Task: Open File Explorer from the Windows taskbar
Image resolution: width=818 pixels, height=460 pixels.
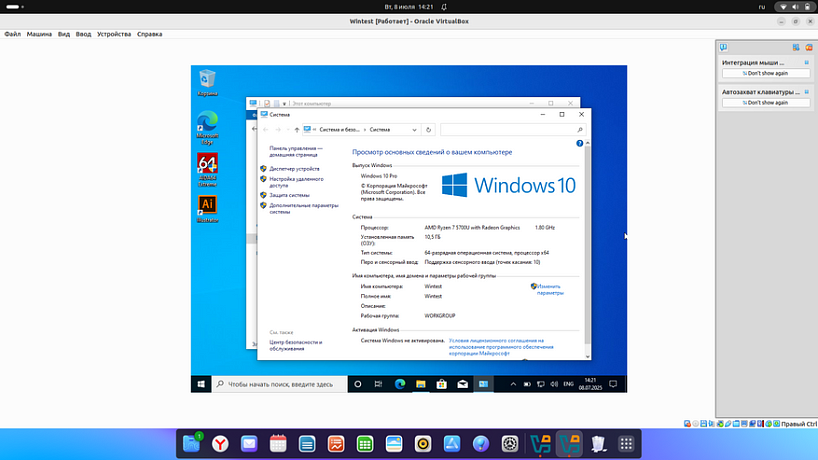Action: (x=421, y=384)
